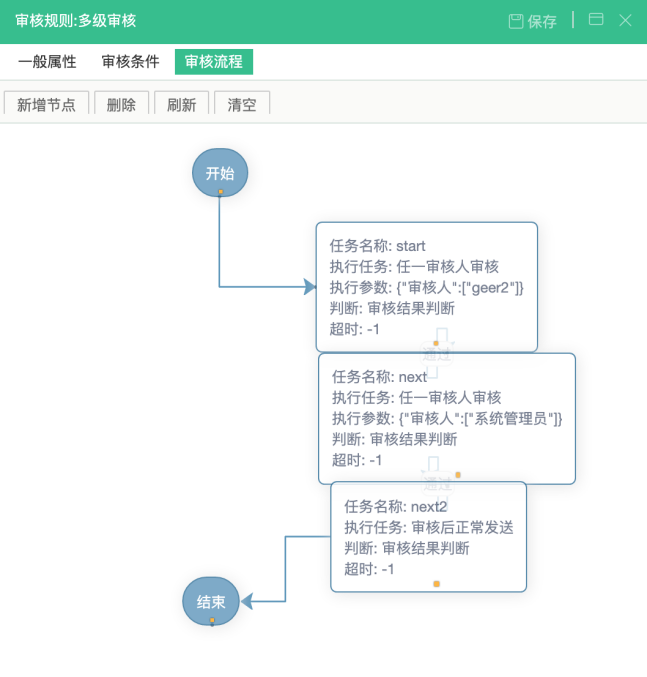Click the orange anchor on next2 node
The width and height of the screenshot is (647, 677).
(x=436, y=583)
